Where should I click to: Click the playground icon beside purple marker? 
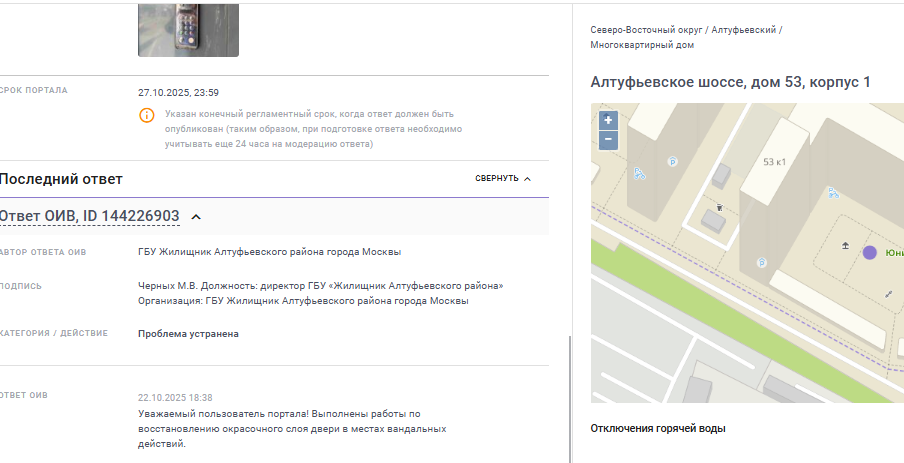(846, 245)
